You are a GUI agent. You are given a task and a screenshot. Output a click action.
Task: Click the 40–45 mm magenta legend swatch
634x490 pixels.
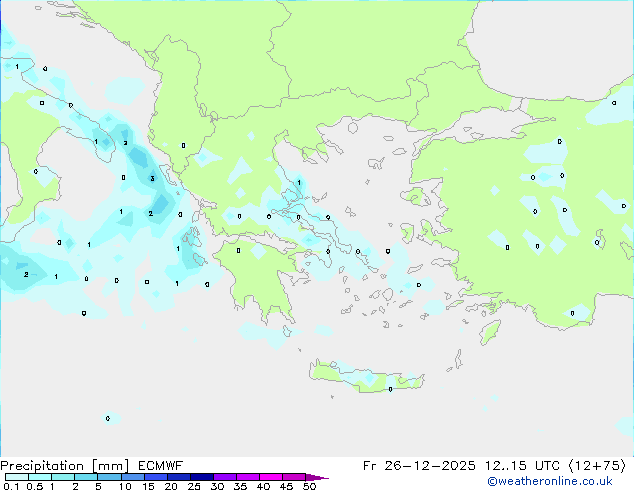(x=271, y=477)
